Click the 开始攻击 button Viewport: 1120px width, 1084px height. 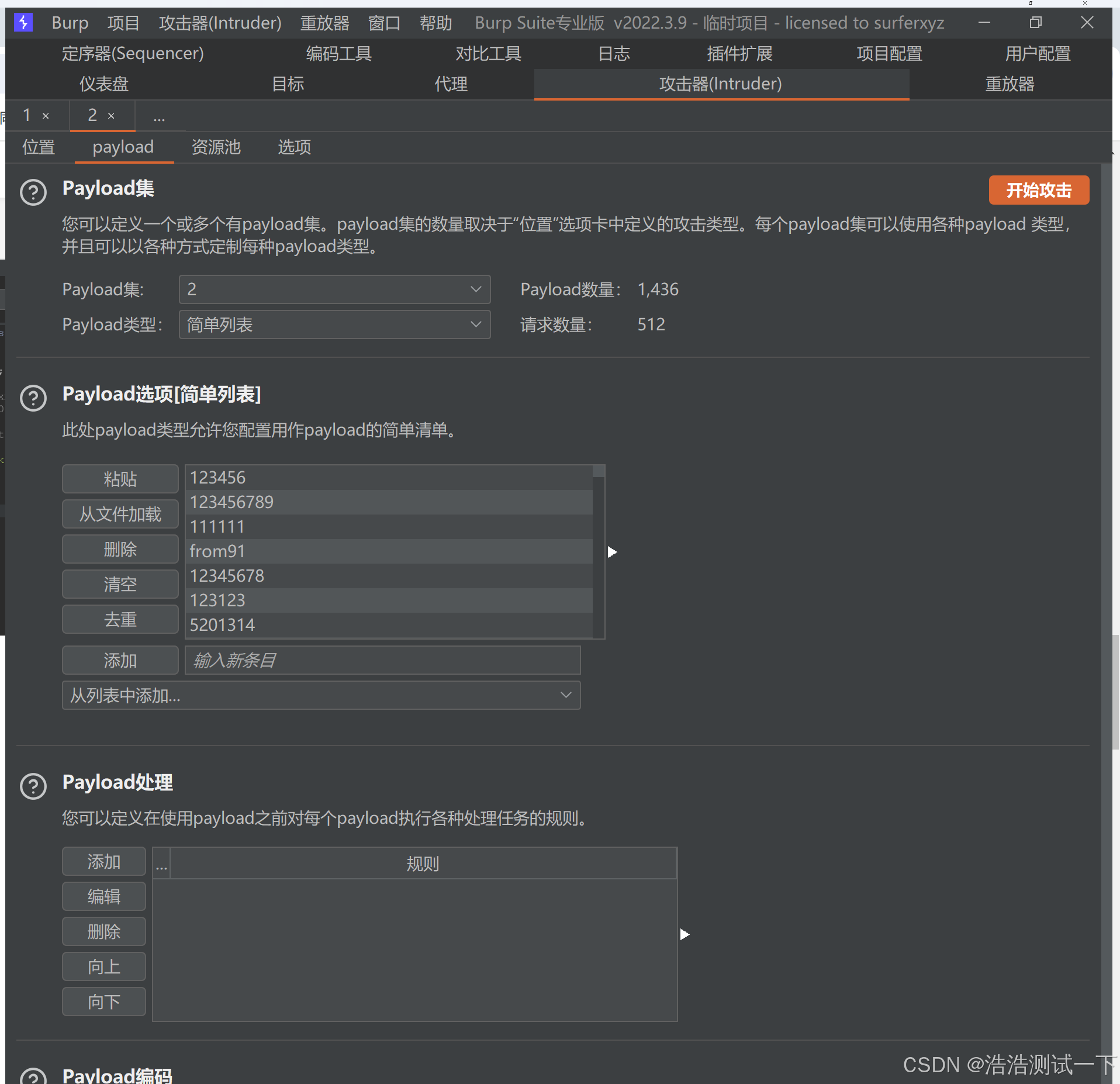(1039, 190)
